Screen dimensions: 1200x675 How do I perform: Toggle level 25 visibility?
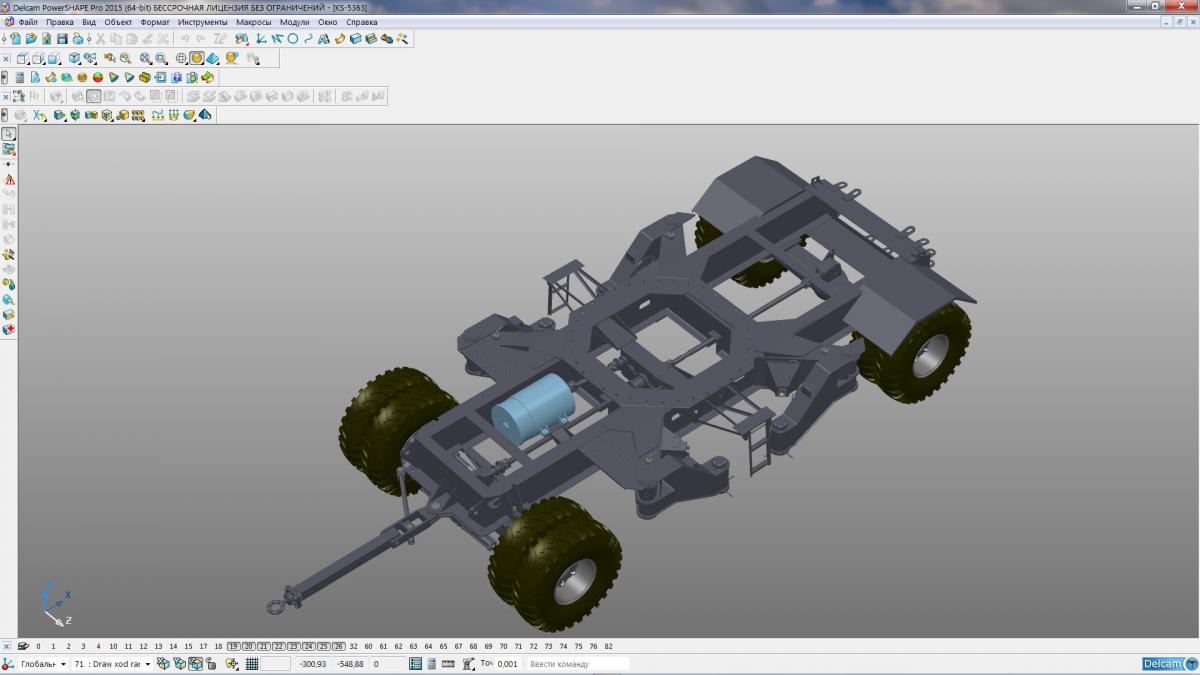point(323,646)
